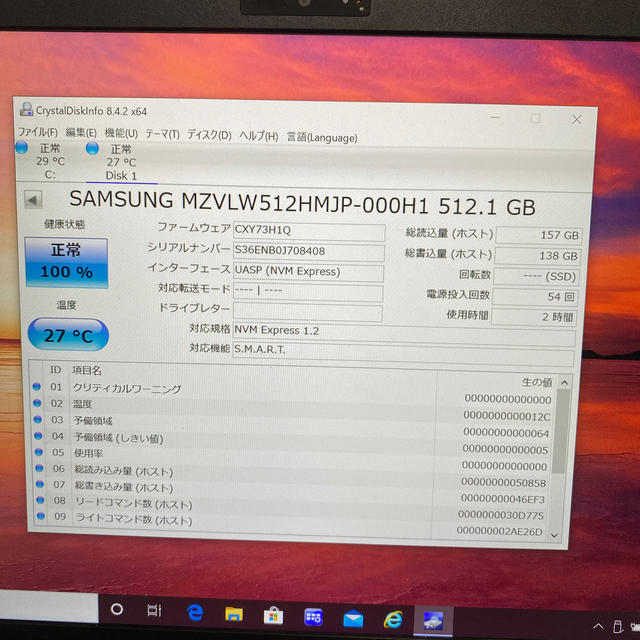Open Microsoft Store from the taskbar
The height and width of the screenshot is (640, 640).
coord(273,616)
